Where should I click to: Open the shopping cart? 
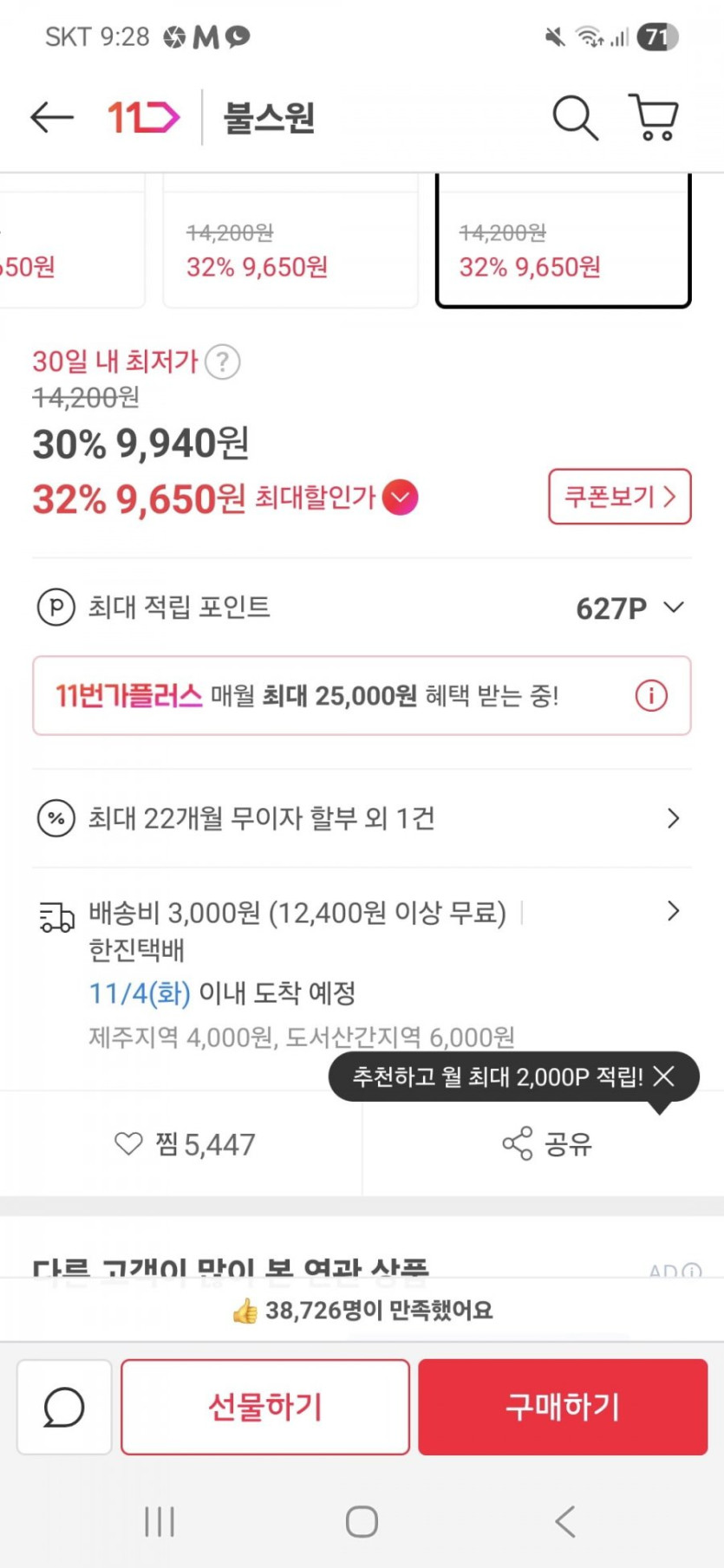654,117
